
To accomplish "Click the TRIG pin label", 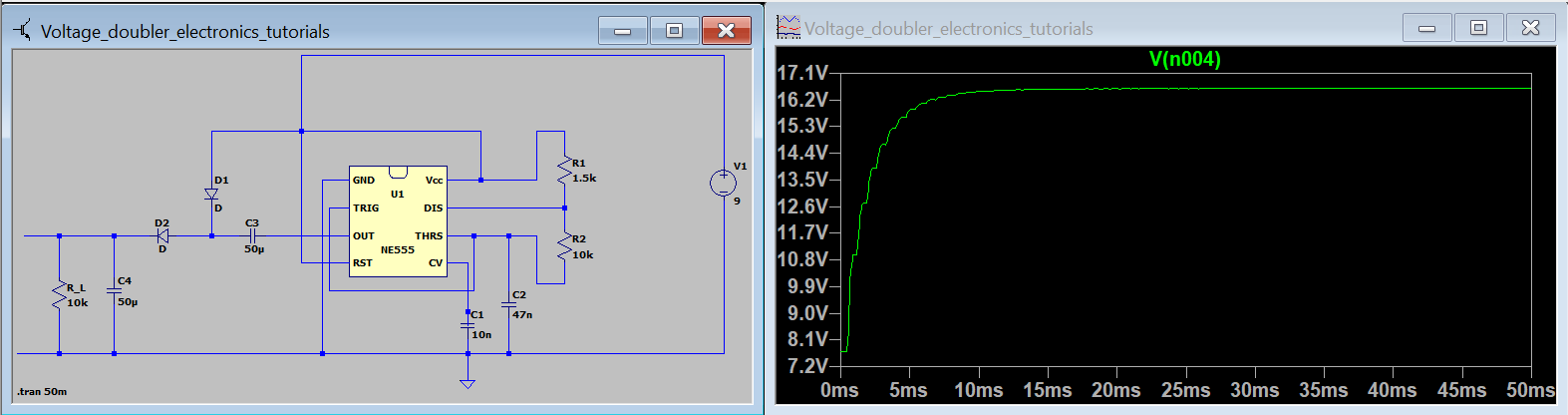I will pos(366,208).
